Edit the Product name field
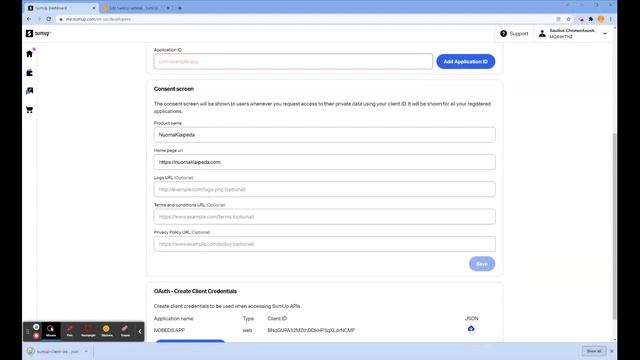The height and width of the screenshot is (360, 640). 324,135
